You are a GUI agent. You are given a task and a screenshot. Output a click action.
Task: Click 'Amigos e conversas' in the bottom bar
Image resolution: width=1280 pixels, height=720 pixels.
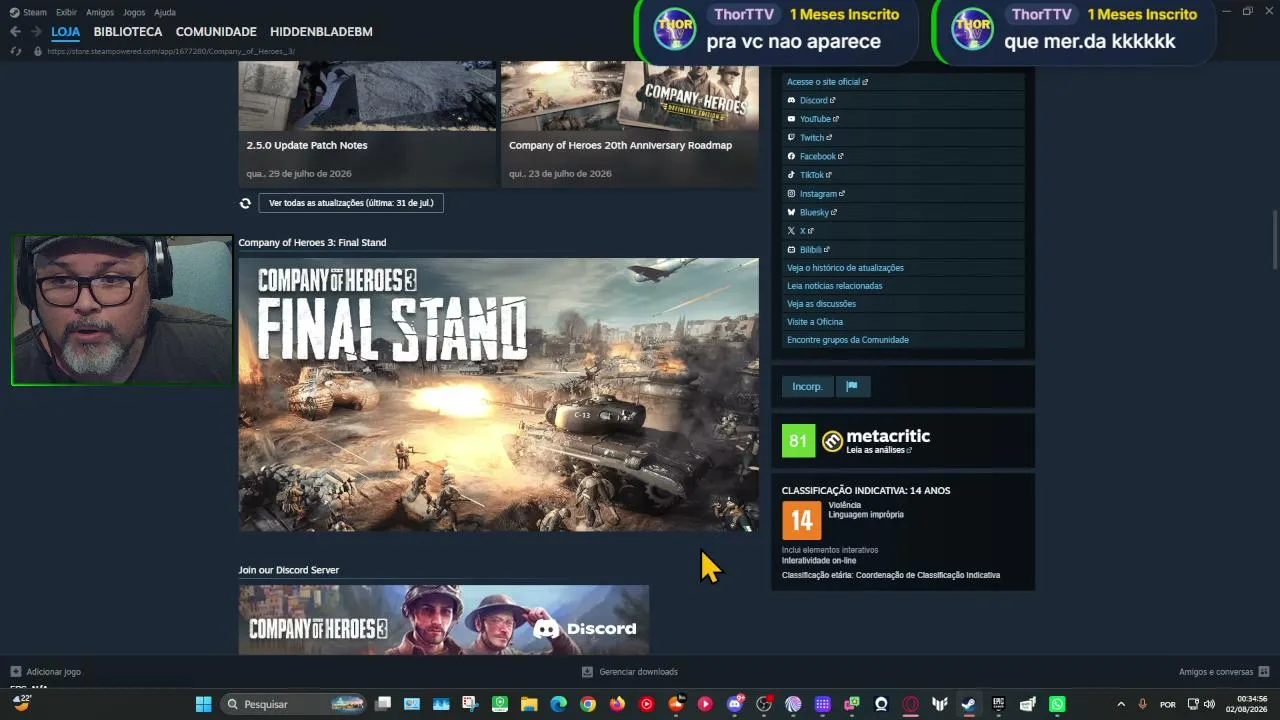(1216, 672)
